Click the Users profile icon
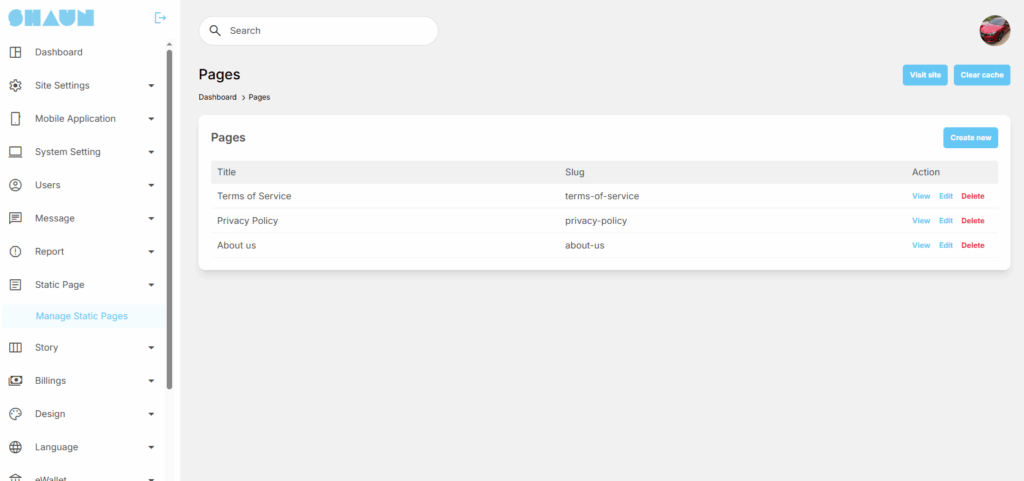Viewport: 1024px width, 481px height. 15,185
